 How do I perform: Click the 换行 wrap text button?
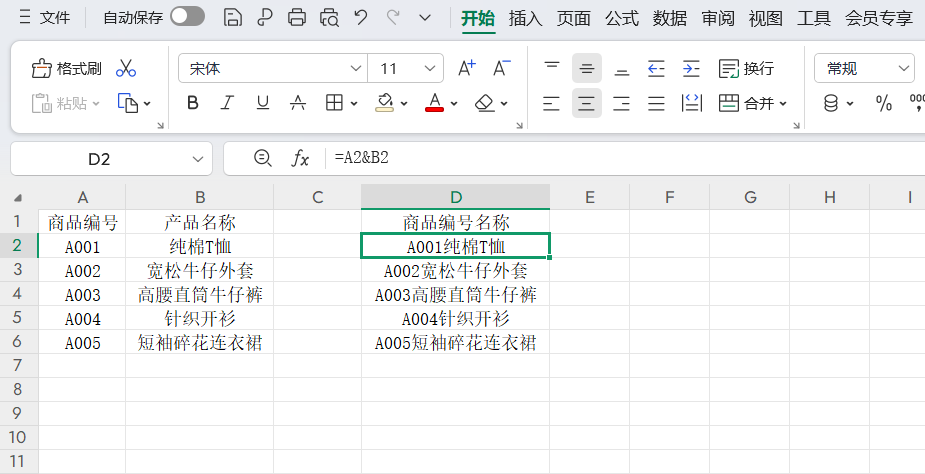[746, 68]
